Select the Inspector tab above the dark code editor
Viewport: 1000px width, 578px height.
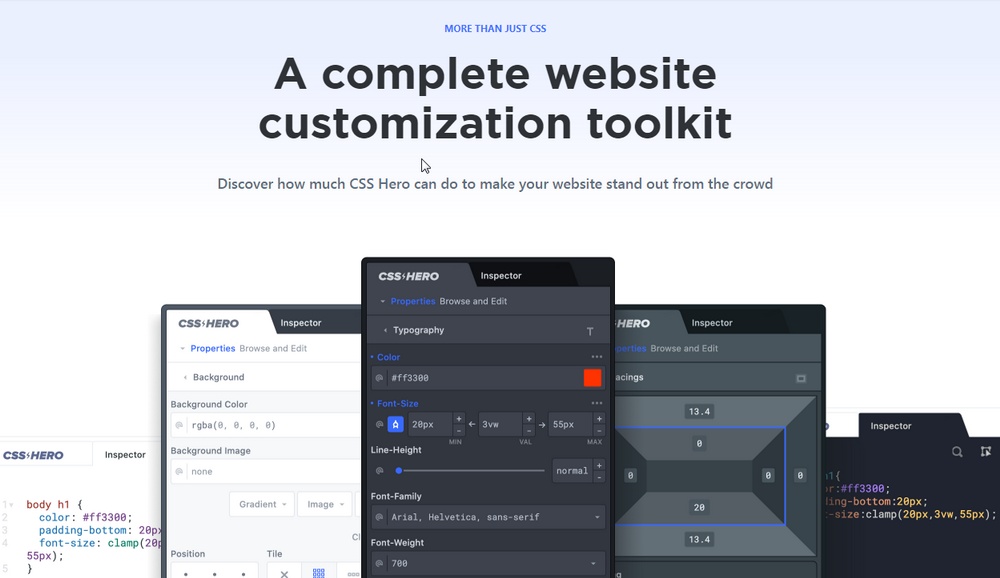[x=890, y=426]
